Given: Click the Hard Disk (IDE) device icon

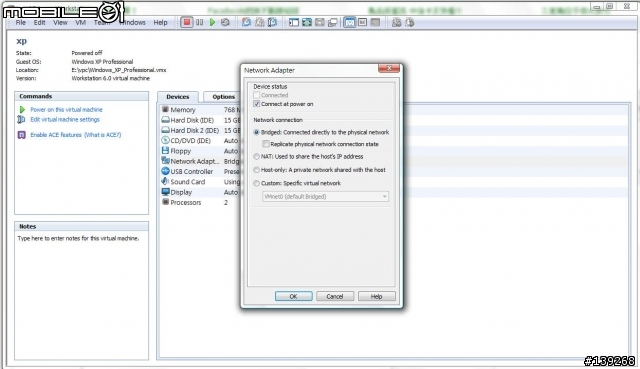Looking at the screenshot, I should coord(165,120).
